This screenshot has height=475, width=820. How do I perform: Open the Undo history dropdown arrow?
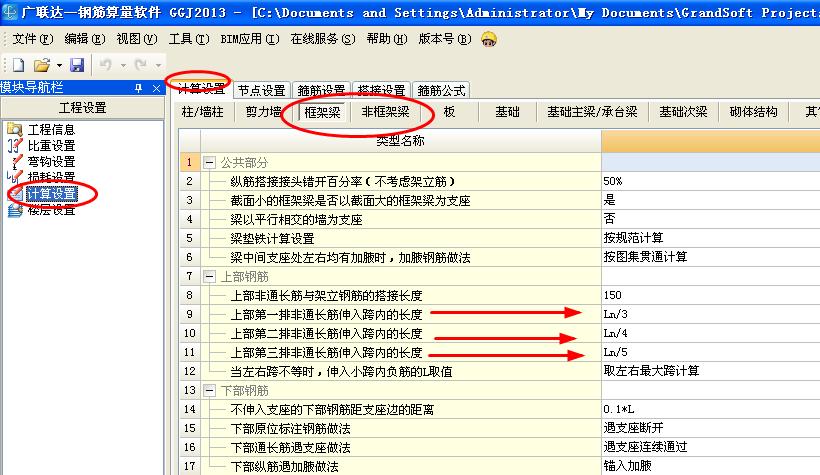123,65
